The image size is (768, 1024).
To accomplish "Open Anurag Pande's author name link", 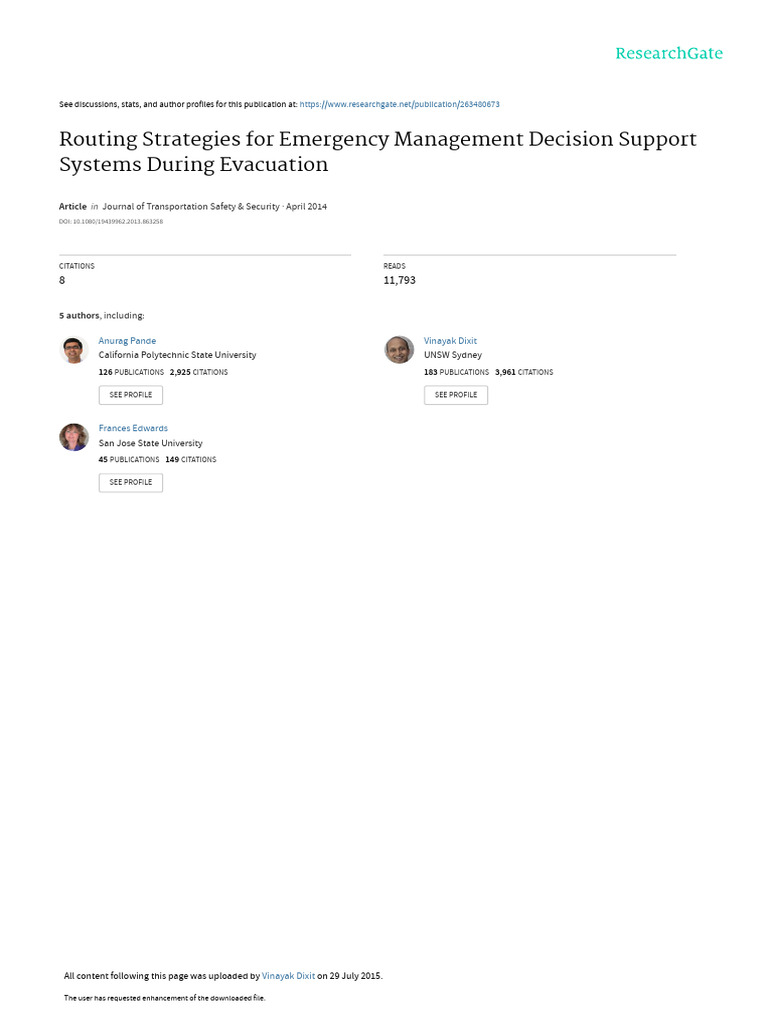I will 127,341.
